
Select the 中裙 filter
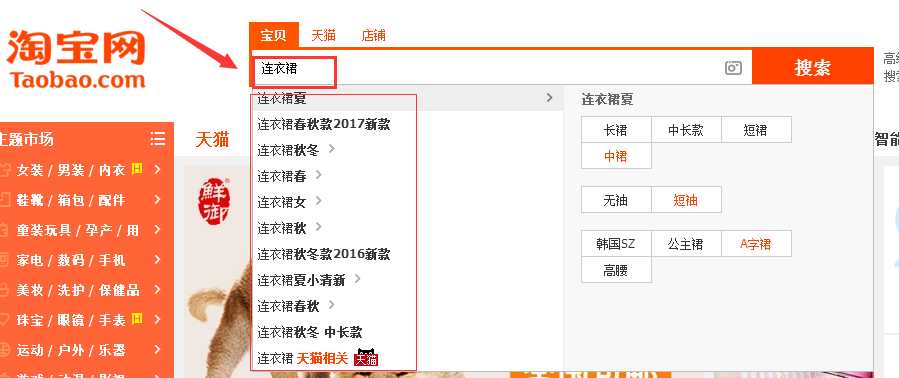point(616,155)
